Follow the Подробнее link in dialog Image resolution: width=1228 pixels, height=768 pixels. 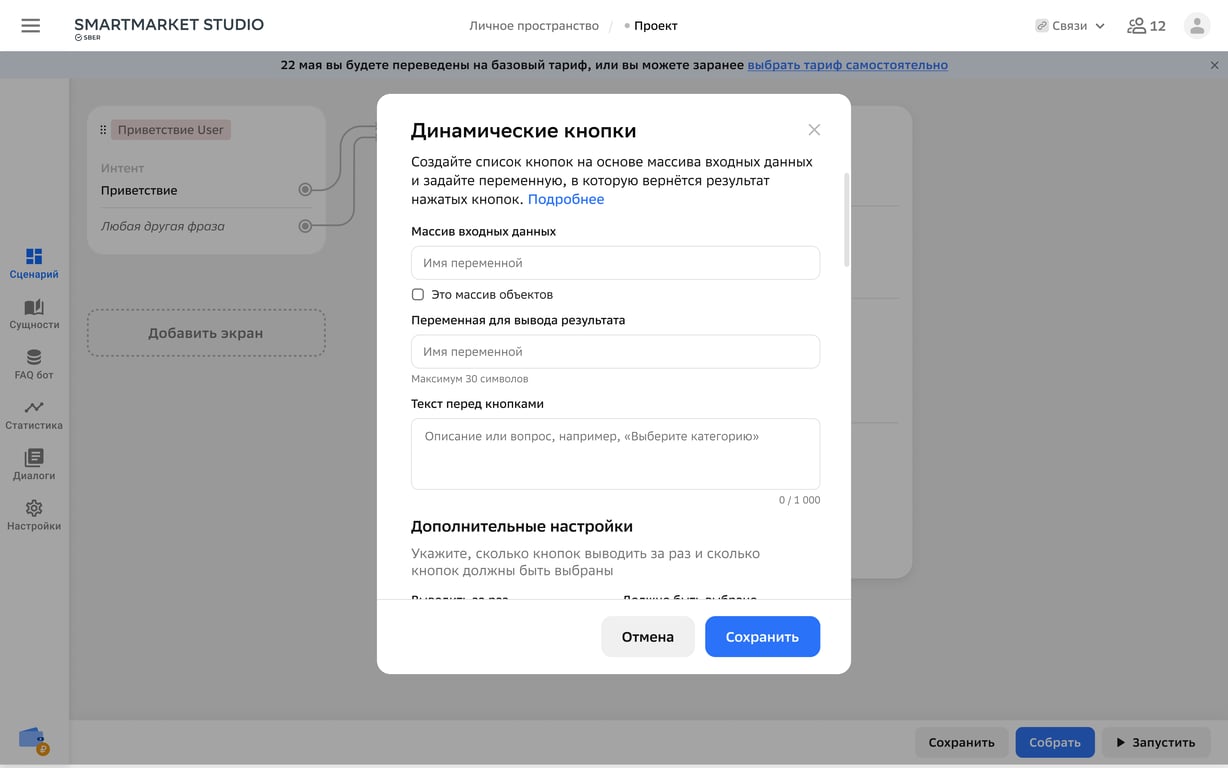(x=566, y=199)
